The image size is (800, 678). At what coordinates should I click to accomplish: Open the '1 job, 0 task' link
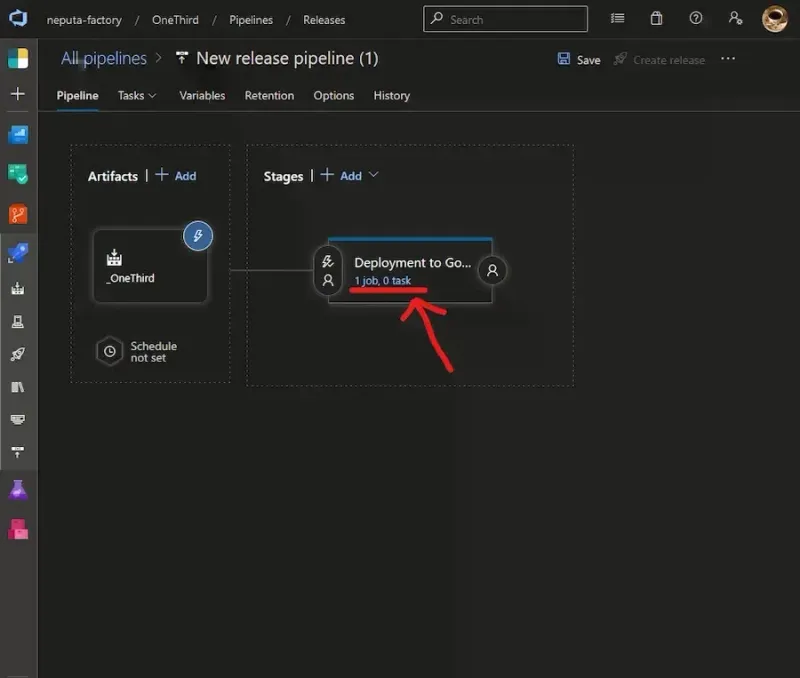coord(383,281)
